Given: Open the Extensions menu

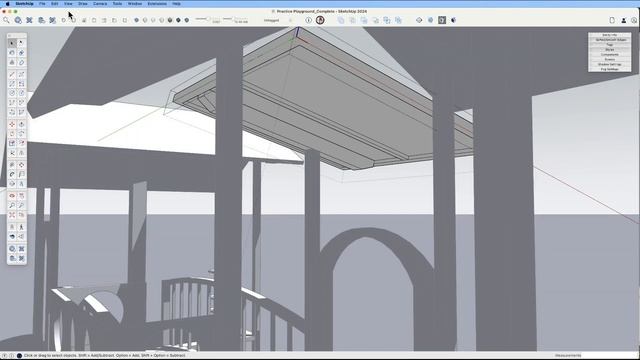Looking at the screenshot, I should tap(157, 4).
